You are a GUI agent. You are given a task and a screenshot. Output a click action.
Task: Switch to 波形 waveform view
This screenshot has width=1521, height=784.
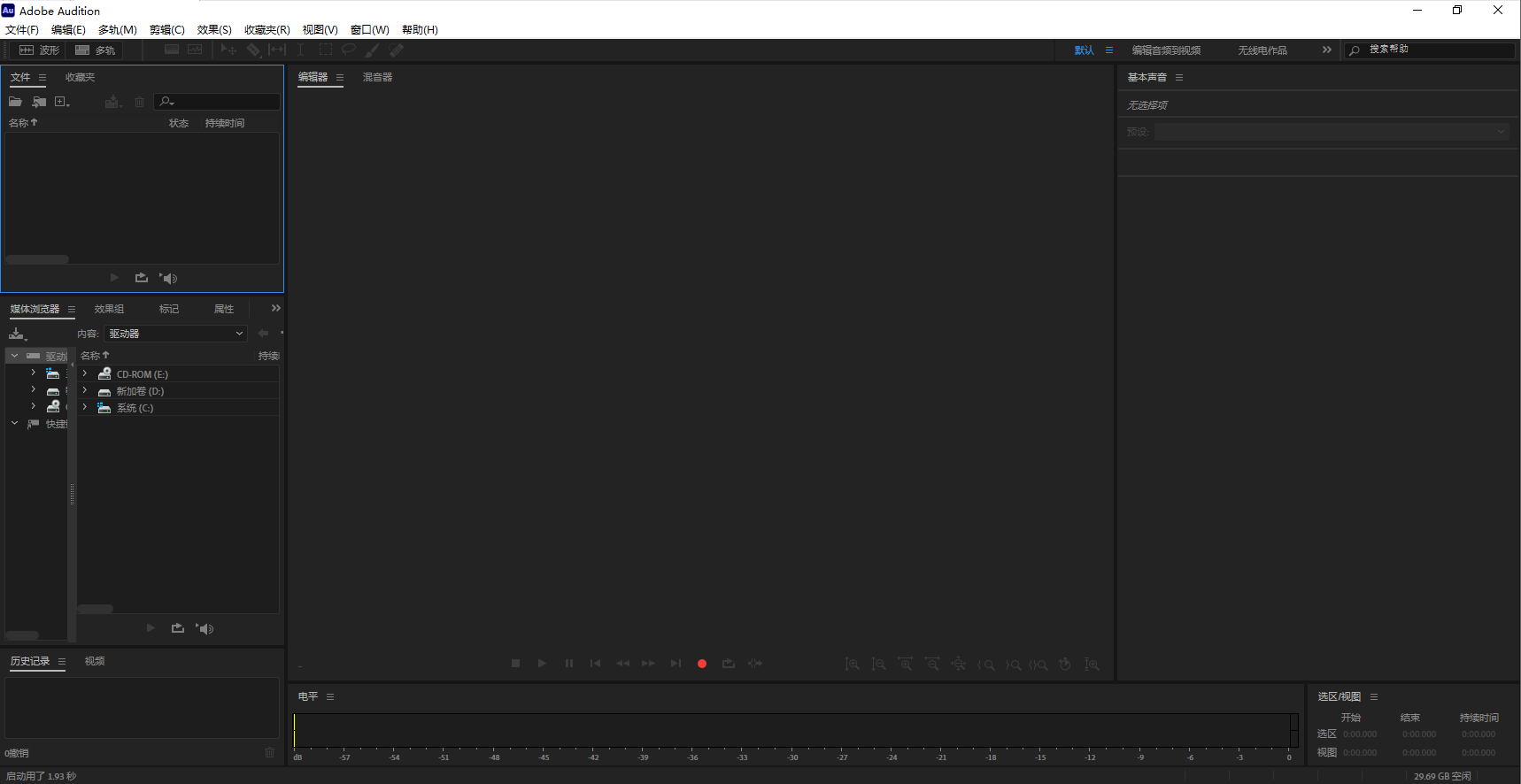[40, 50]
